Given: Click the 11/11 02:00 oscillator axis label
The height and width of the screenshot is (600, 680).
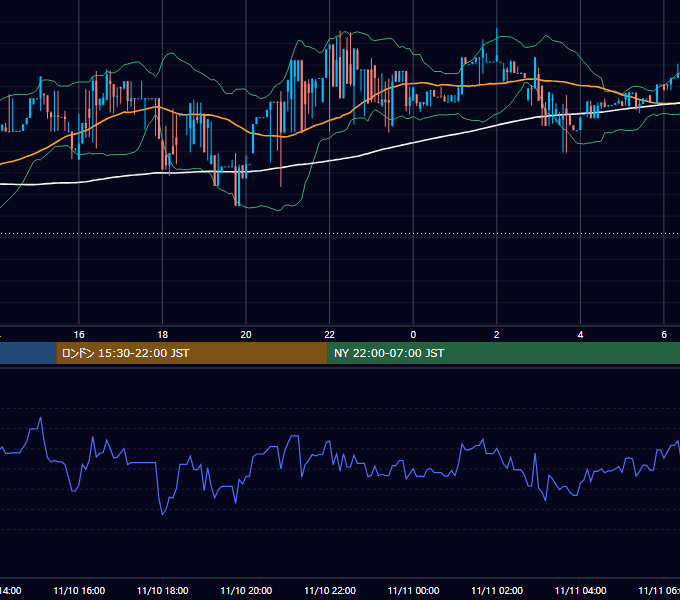Looking at the screenshot, I should pos(497,591).
